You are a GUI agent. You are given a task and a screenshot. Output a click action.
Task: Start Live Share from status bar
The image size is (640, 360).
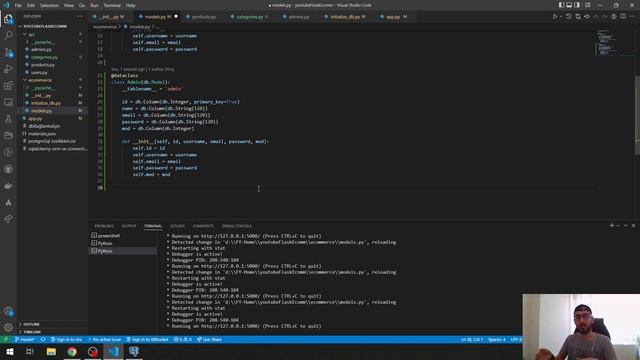(x=209, y=340)
